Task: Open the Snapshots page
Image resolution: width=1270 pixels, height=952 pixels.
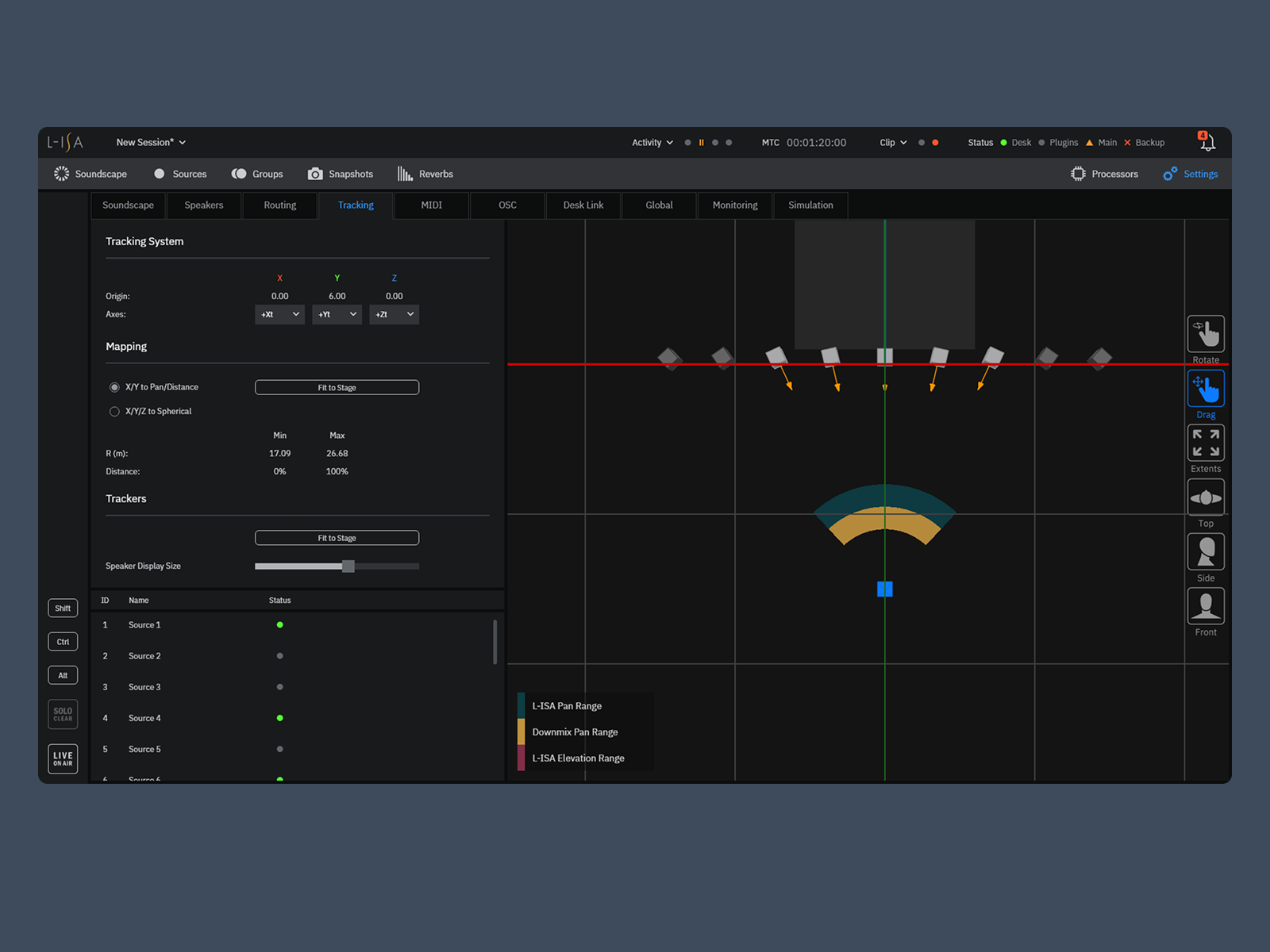Action: (341, 174)
